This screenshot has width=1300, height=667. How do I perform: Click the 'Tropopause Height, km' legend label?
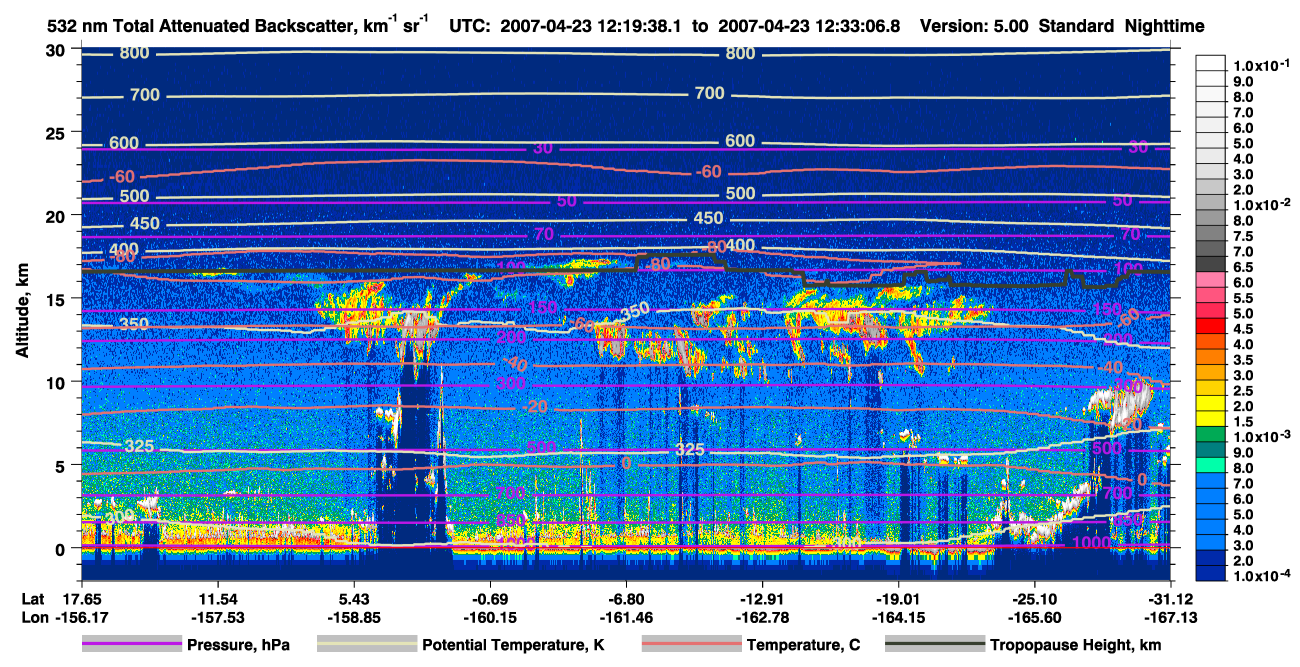pyautogui.click(x=1074, y=645)
